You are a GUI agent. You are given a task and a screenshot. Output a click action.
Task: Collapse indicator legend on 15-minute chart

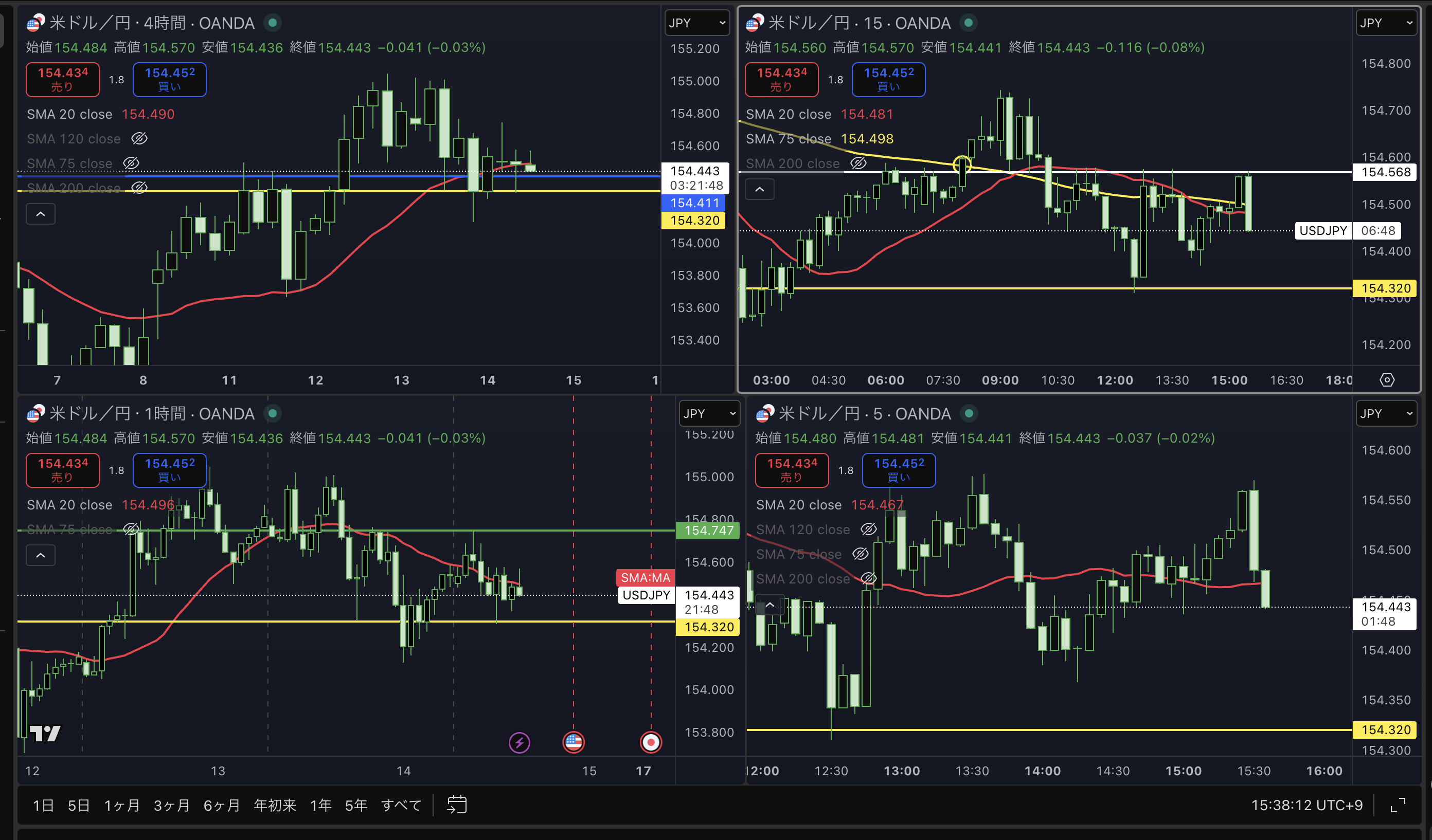(x=759, y=189)
